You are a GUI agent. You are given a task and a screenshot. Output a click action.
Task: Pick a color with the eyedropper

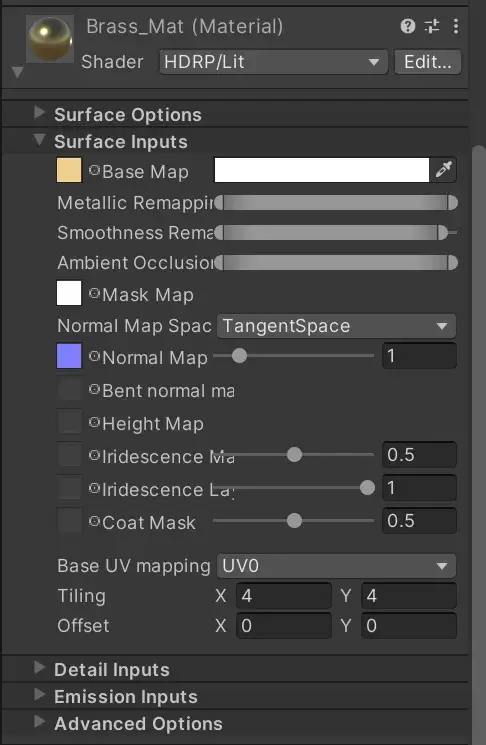point(443,170)
